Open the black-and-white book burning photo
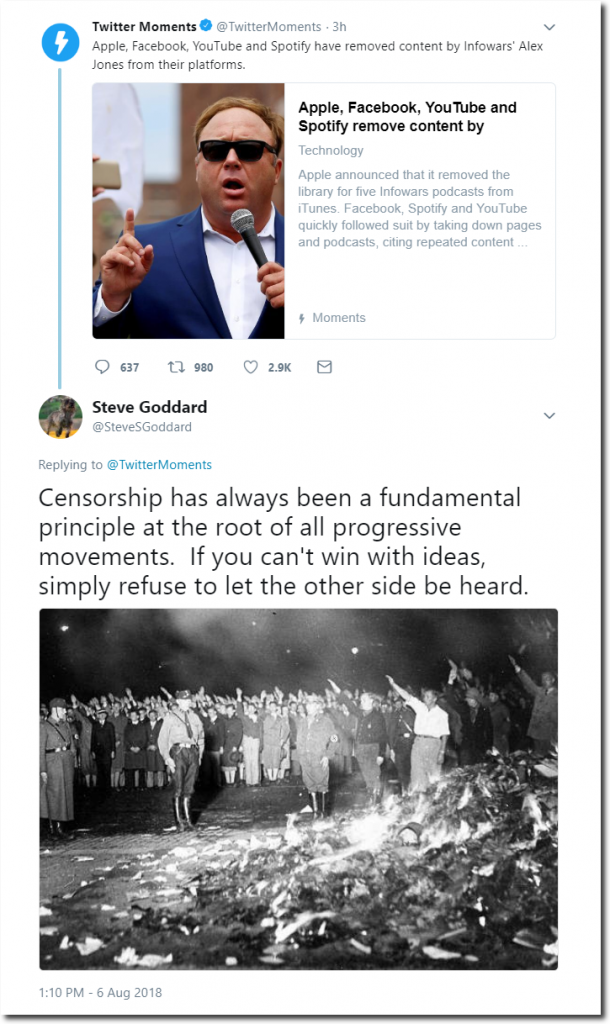Screen dimensions: 610x1024 pyautogui.click(x=298, y=789)
